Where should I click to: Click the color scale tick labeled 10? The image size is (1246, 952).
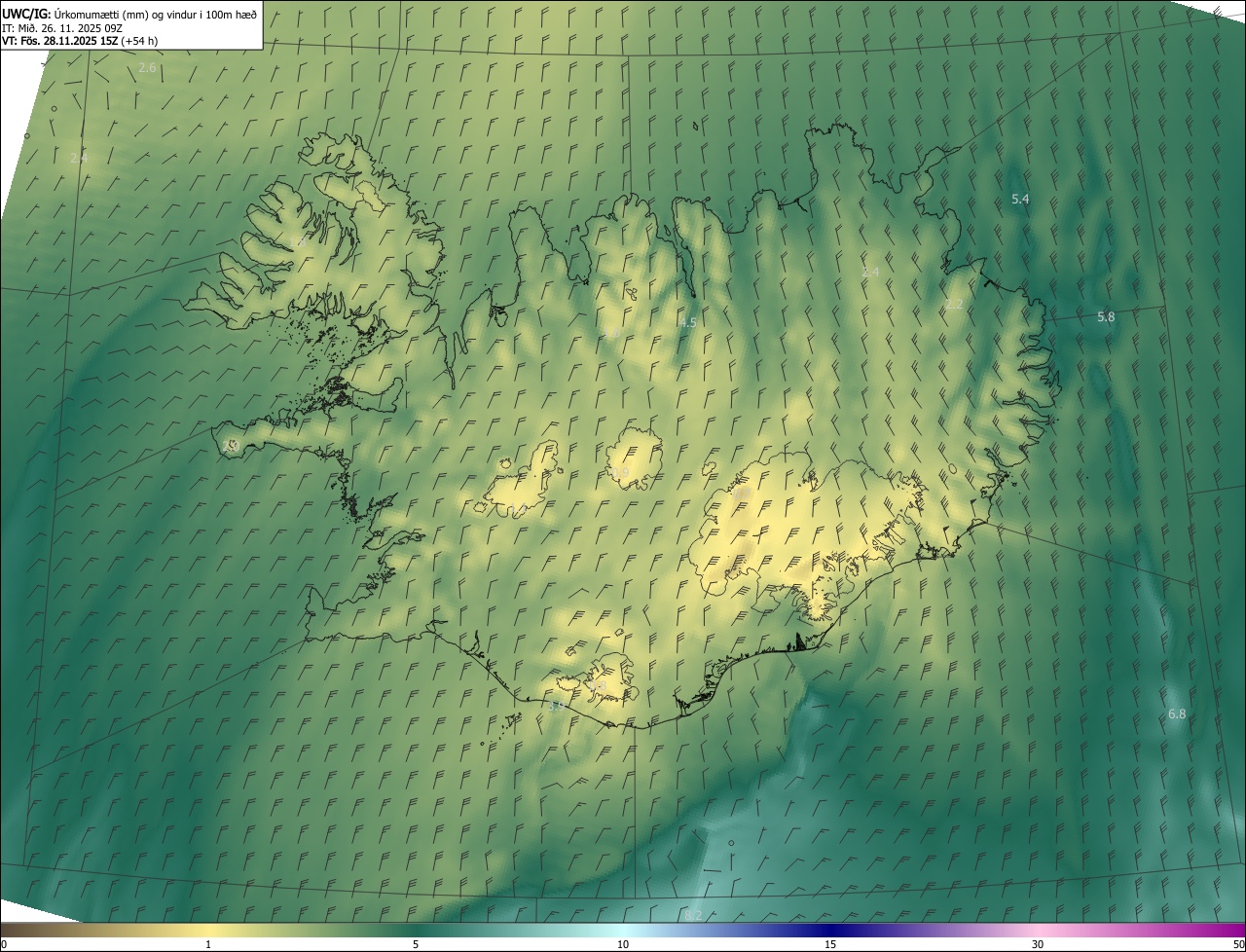(x=623, y=944)
